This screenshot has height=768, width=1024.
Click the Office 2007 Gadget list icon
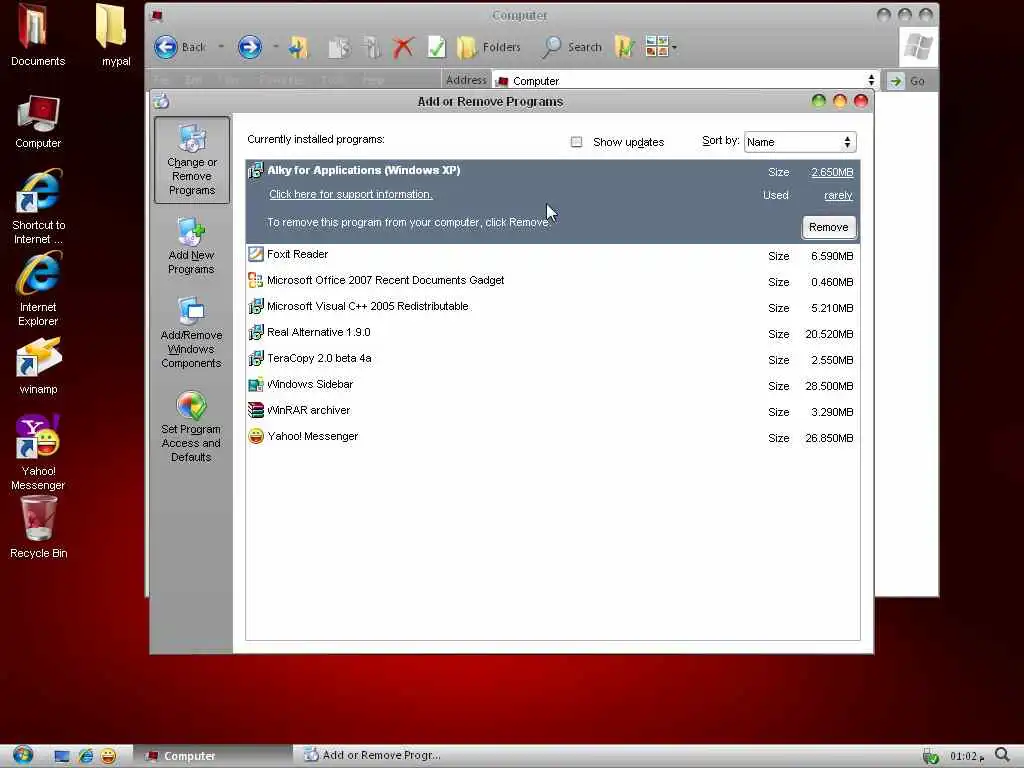tap(256, 280)
